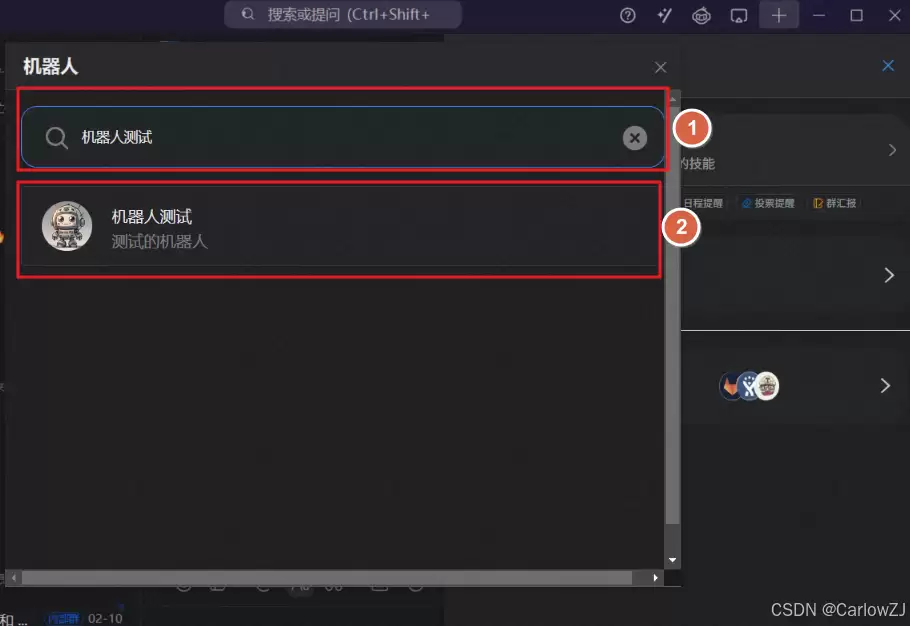Click the global search bar at top

coord(343,15)
